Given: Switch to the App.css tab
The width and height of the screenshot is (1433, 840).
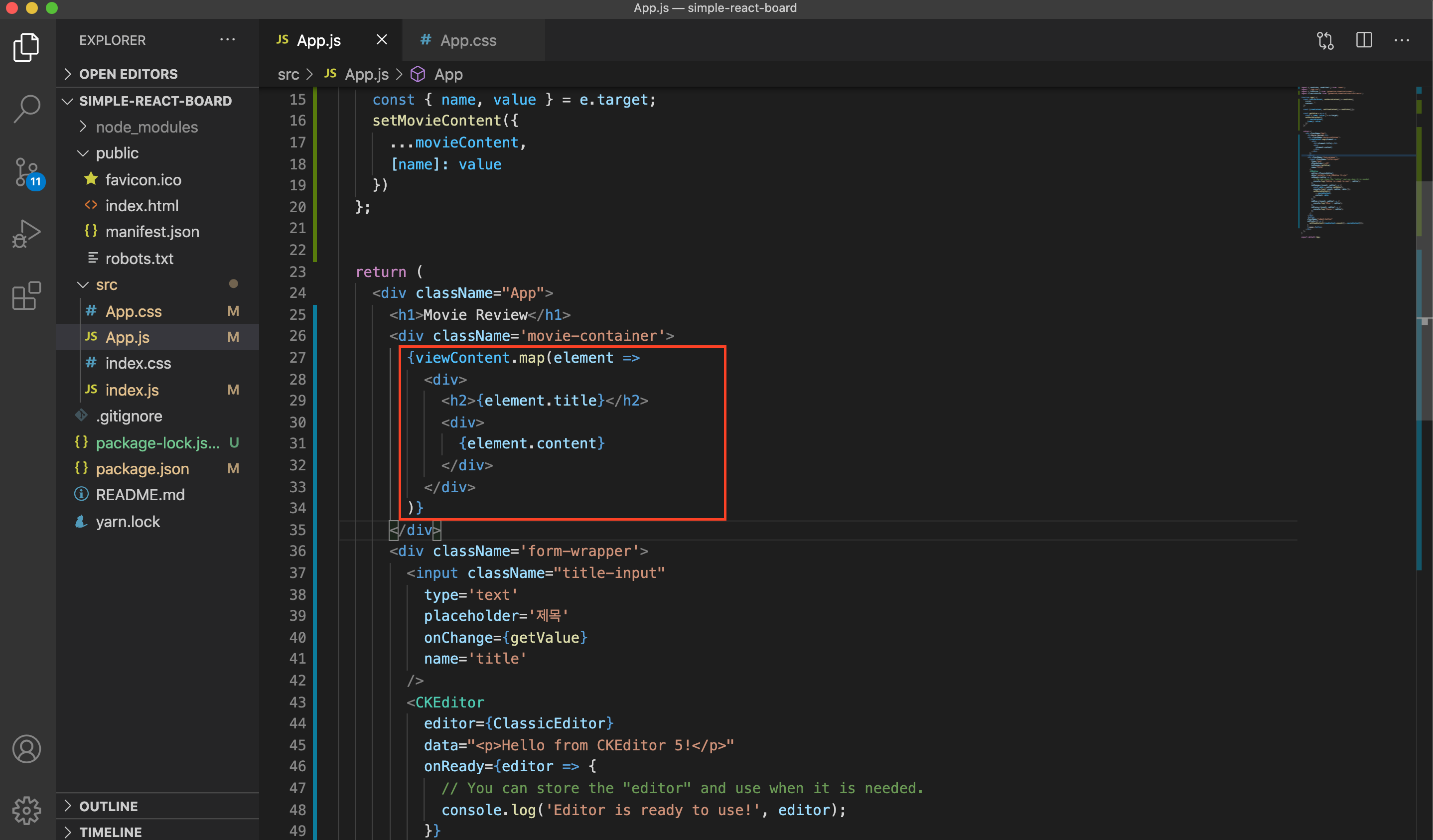Looking at the screenshot, I should pyautogui.click(x=467, y=40).
